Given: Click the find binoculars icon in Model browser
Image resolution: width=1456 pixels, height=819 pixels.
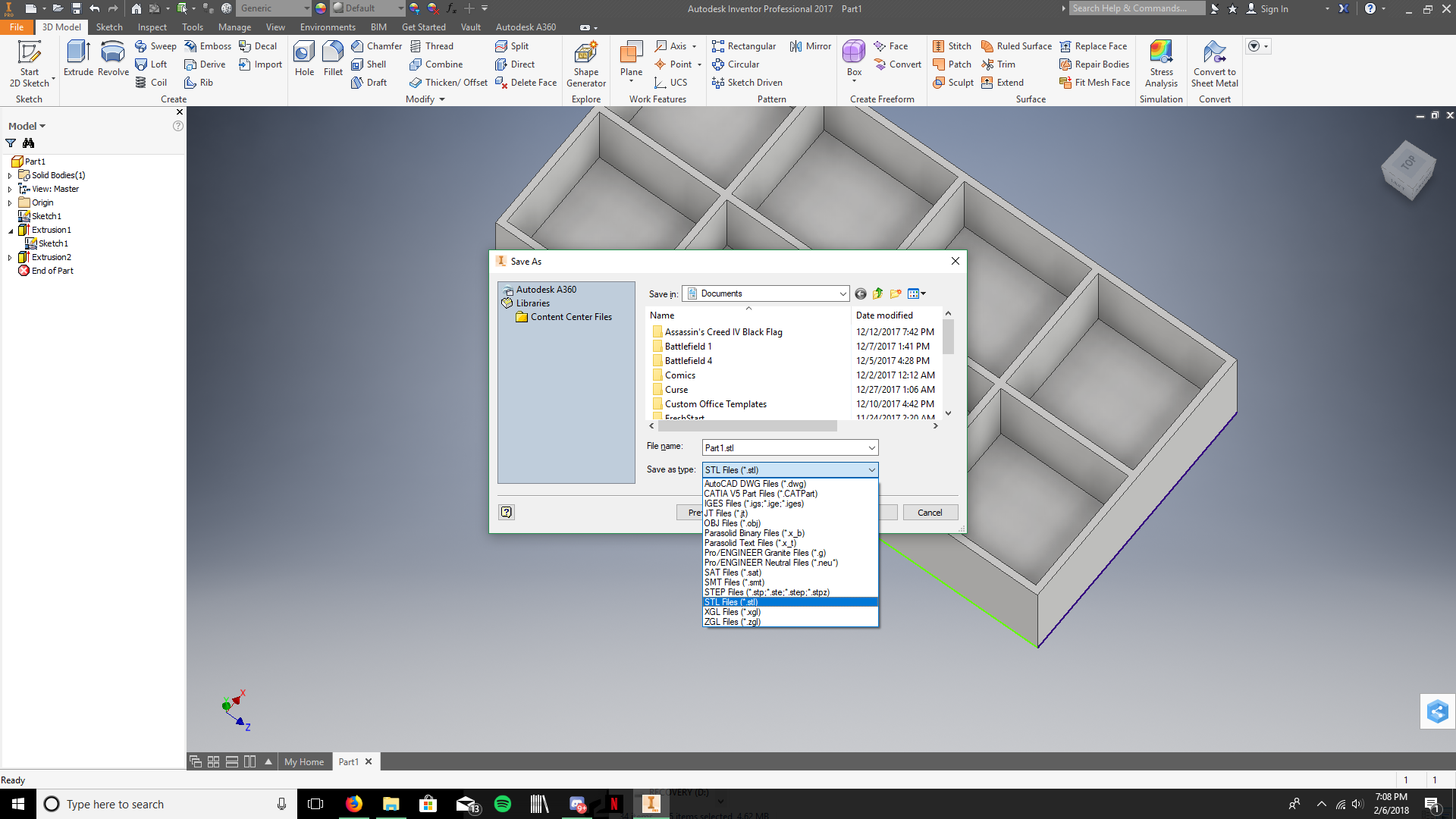Looking at the screenshot, I should pyautogui.click(x=28, y=143).
